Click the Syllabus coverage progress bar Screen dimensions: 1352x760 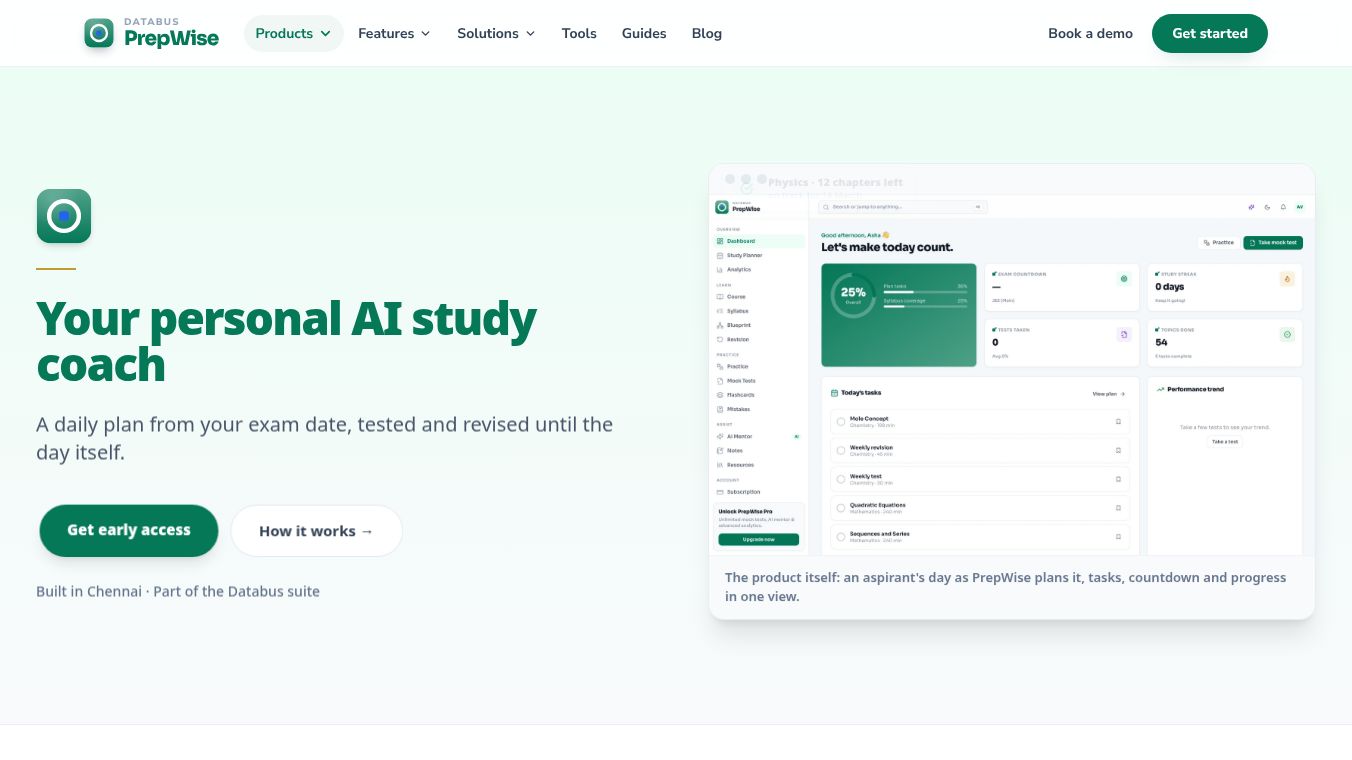point(925,306)
